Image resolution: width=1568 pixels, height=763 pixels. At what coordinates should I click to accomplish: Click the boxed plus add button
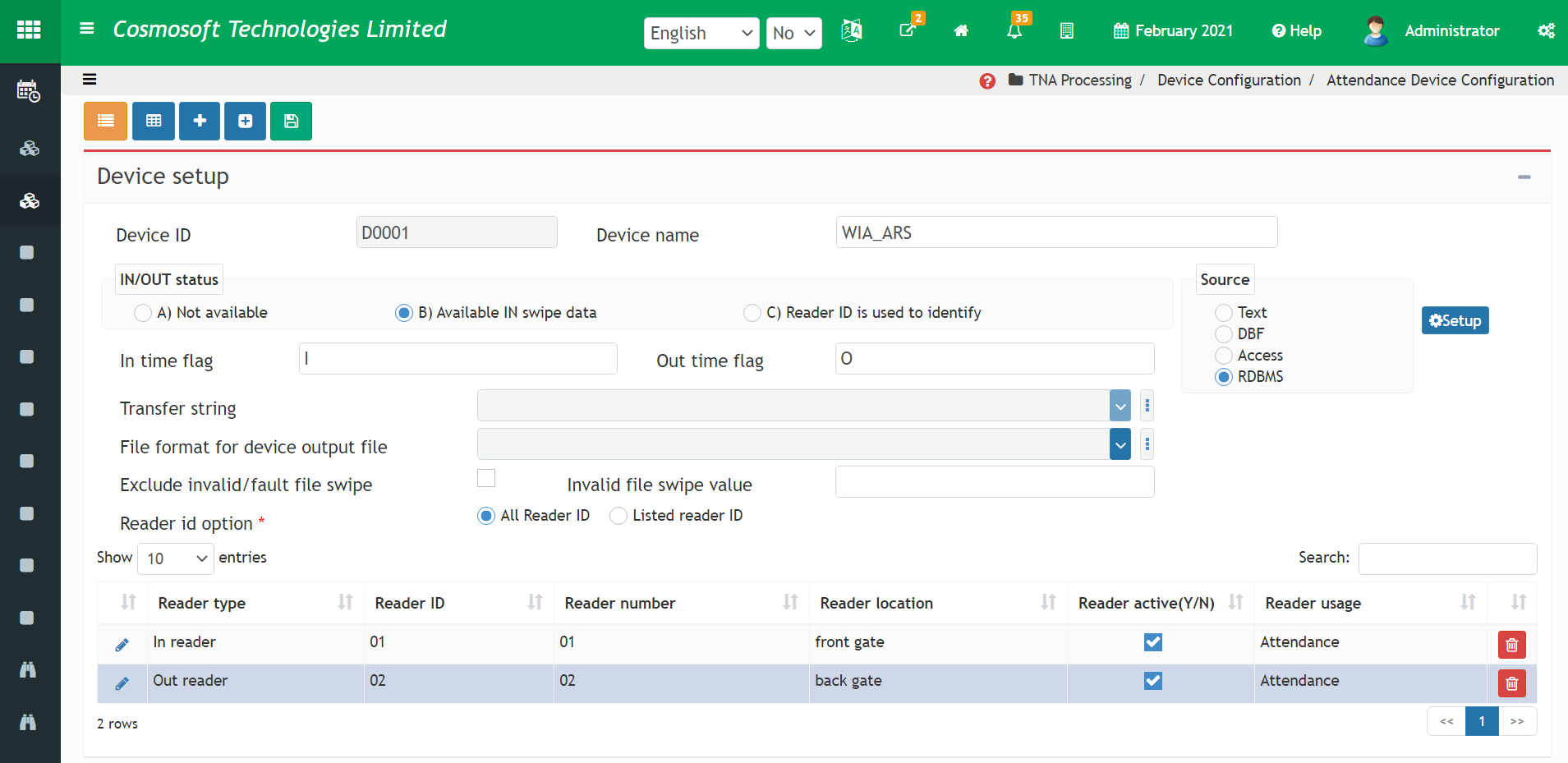tap(245, 121)
